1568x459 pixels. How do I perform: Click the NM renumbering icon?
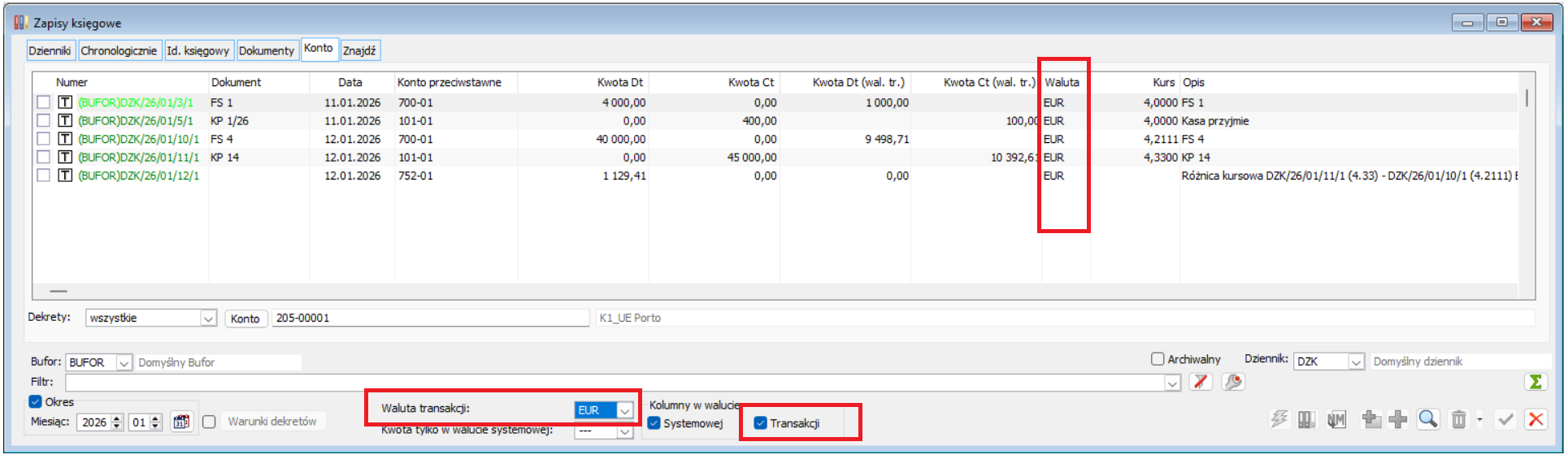1336,419
